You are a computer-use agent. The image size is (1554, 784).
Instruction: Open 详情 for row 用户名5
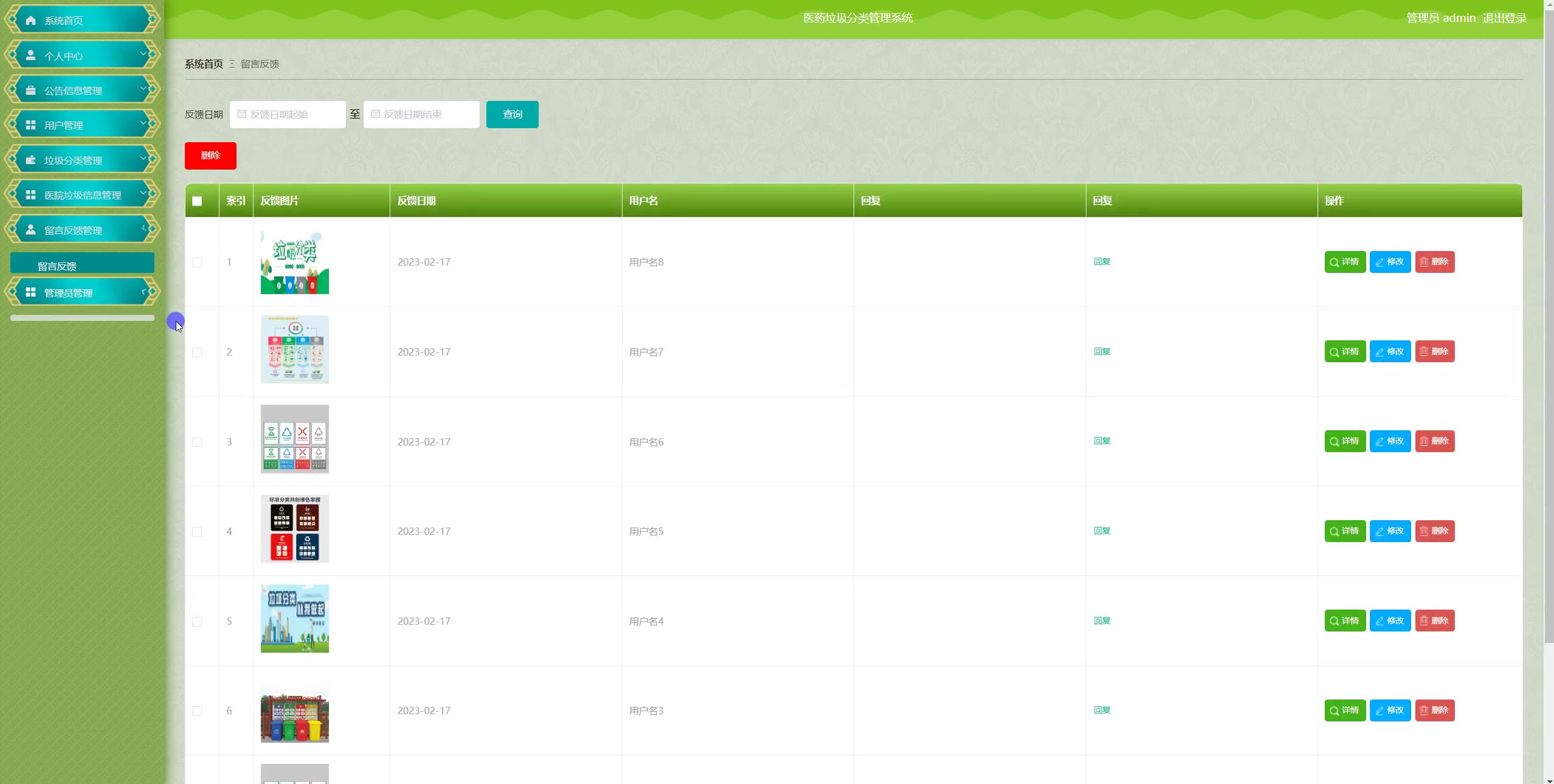pyautogui.click(x=1345, y=531)
